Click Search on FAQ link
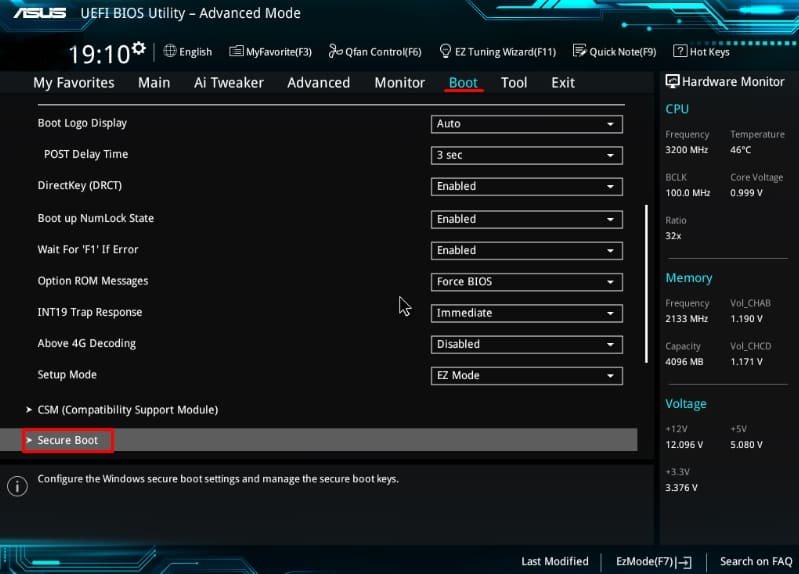The image size is (799, 574). 756,561
